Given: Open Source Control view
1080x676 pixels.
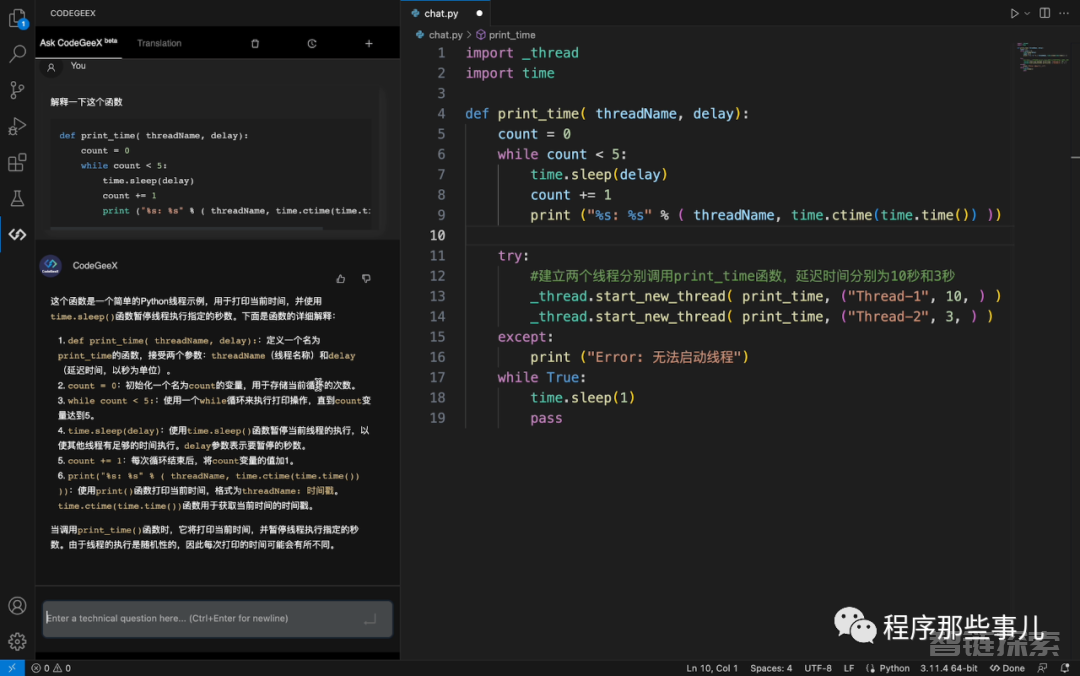Looking at the screenshot, I should 17,90.
